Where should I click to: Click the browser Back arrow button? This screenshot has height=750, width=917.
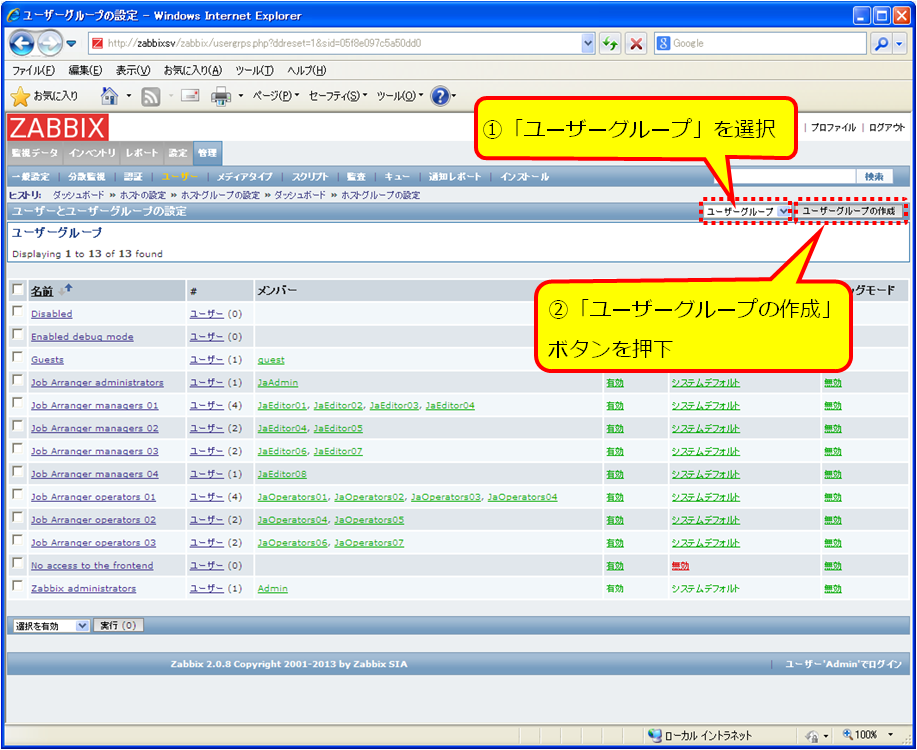coord(22,43)
